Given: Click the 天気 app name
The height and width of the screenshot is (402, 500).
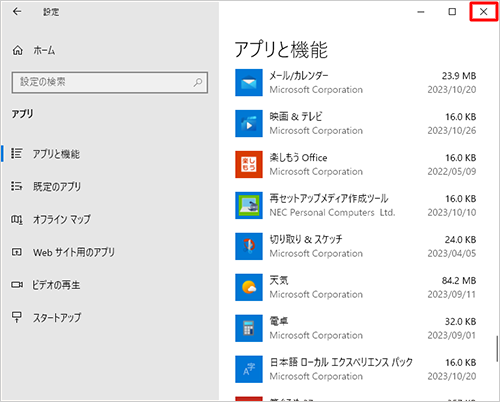Looking at the screenshot, I should pos(279,280).
